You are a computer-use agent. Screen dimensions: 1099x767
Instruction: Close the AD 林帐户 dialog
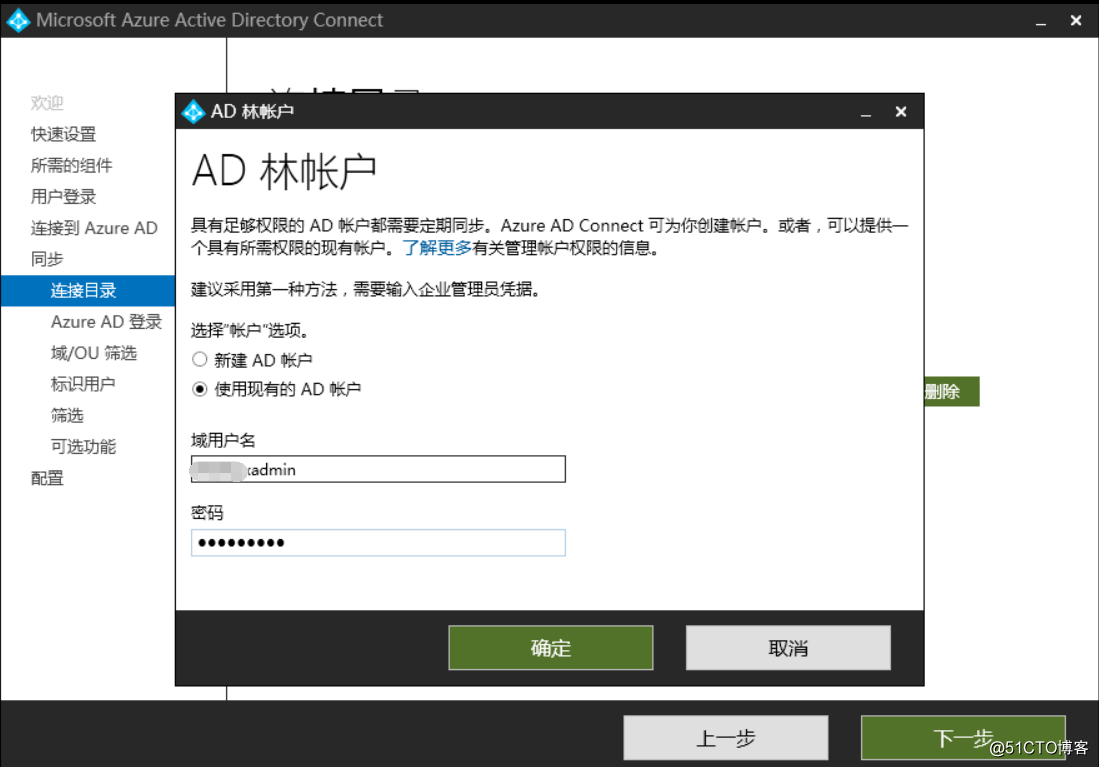pos(901,111)
